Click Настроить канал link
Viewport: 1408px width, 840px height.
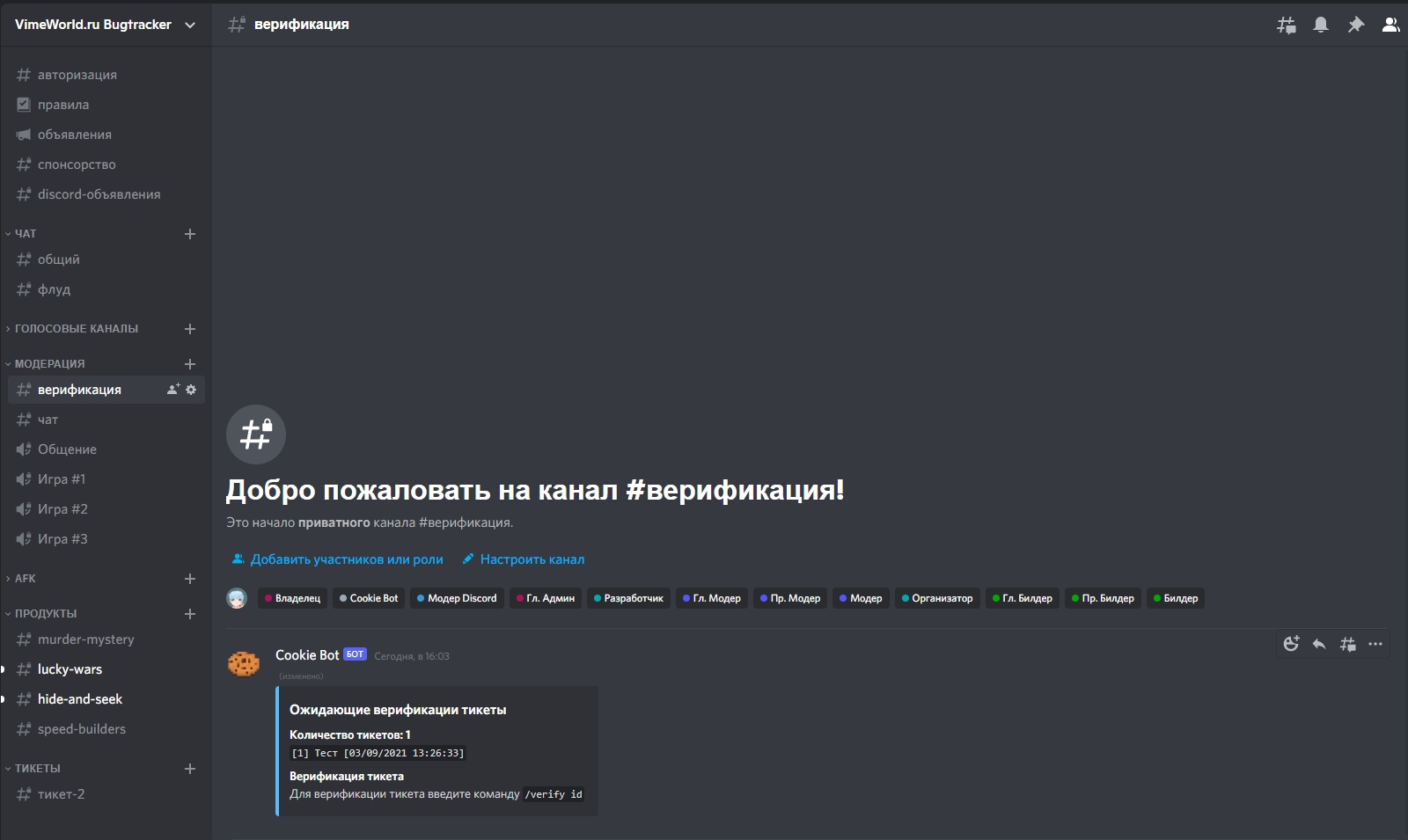point(532,559)
